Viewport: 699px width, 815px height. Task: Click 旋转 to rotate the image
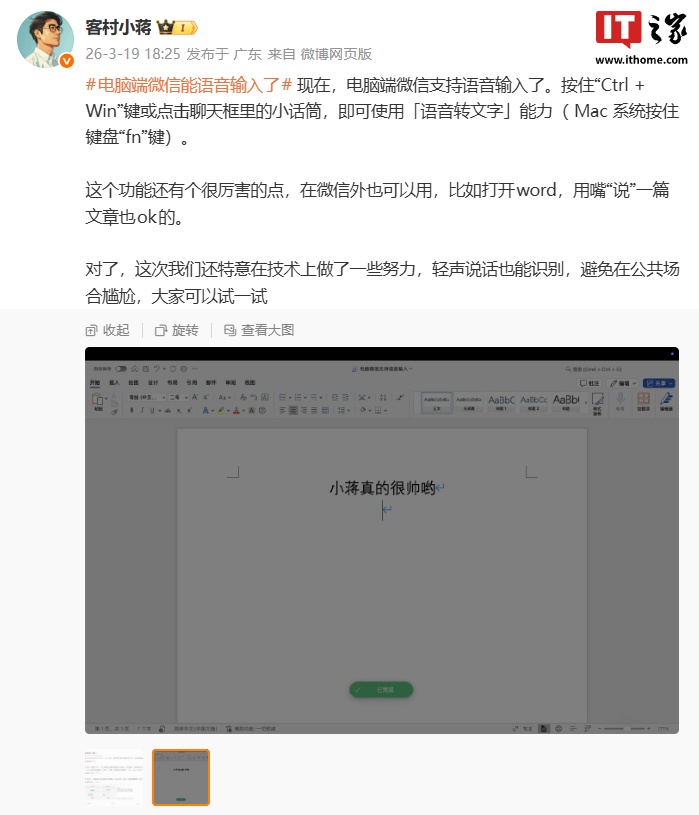(x=177, y=330)
